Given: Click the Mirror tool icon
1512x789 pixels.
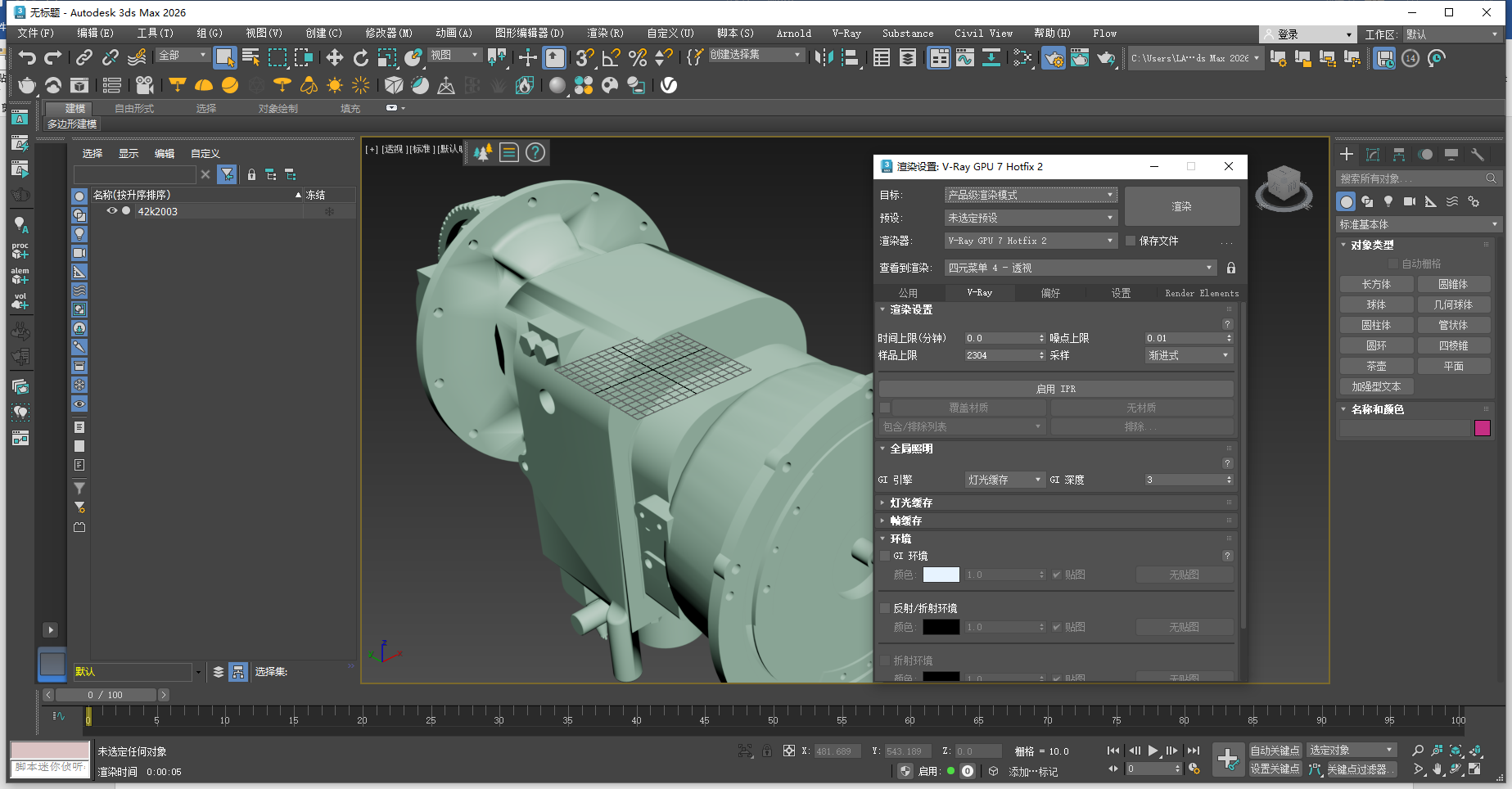Looking at the screenshot, I should coord(824,57).
